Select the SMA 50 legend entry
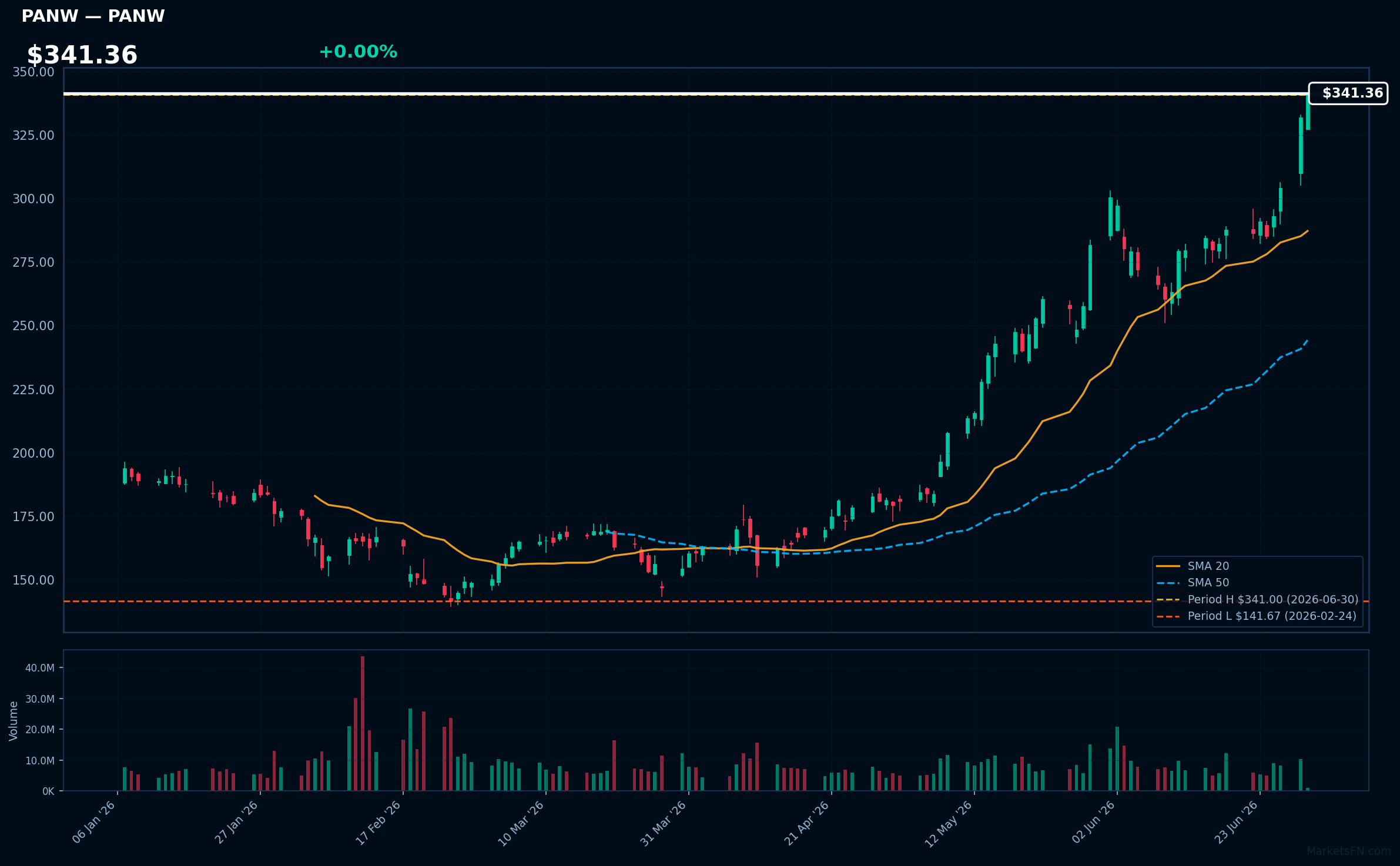 point(1193,582)
